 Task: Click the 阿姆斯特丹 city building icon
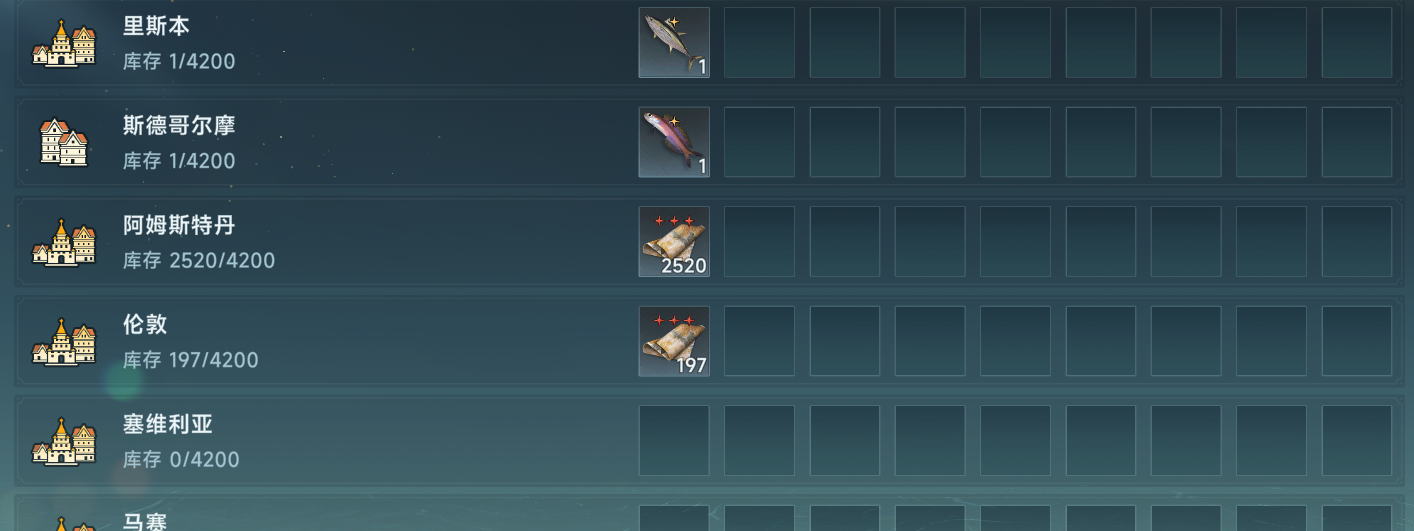64,242
